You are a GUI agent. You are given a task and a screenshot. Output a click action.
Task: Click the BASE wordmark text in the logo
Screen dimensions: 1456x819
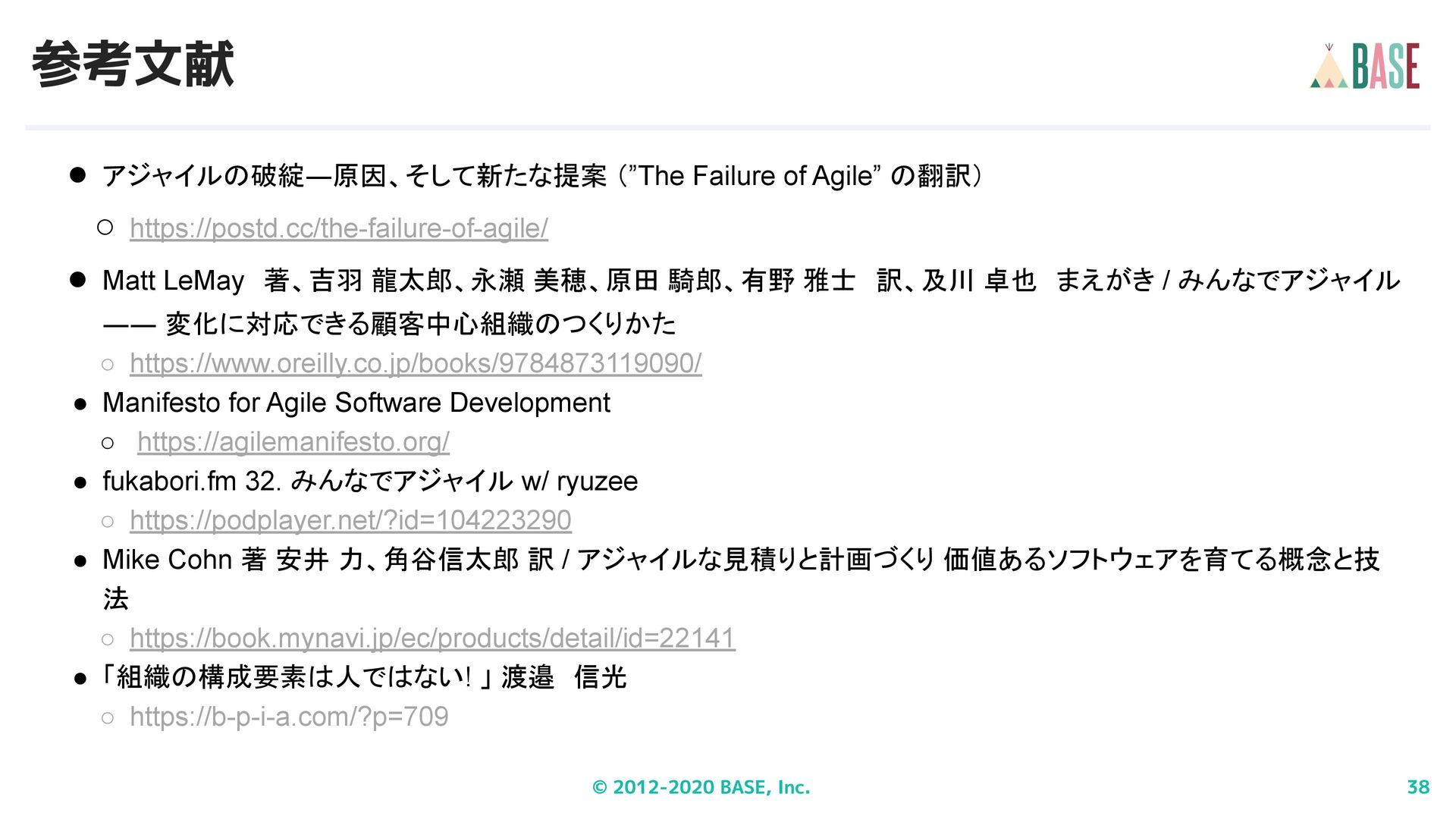click(x=1386, y=67)
